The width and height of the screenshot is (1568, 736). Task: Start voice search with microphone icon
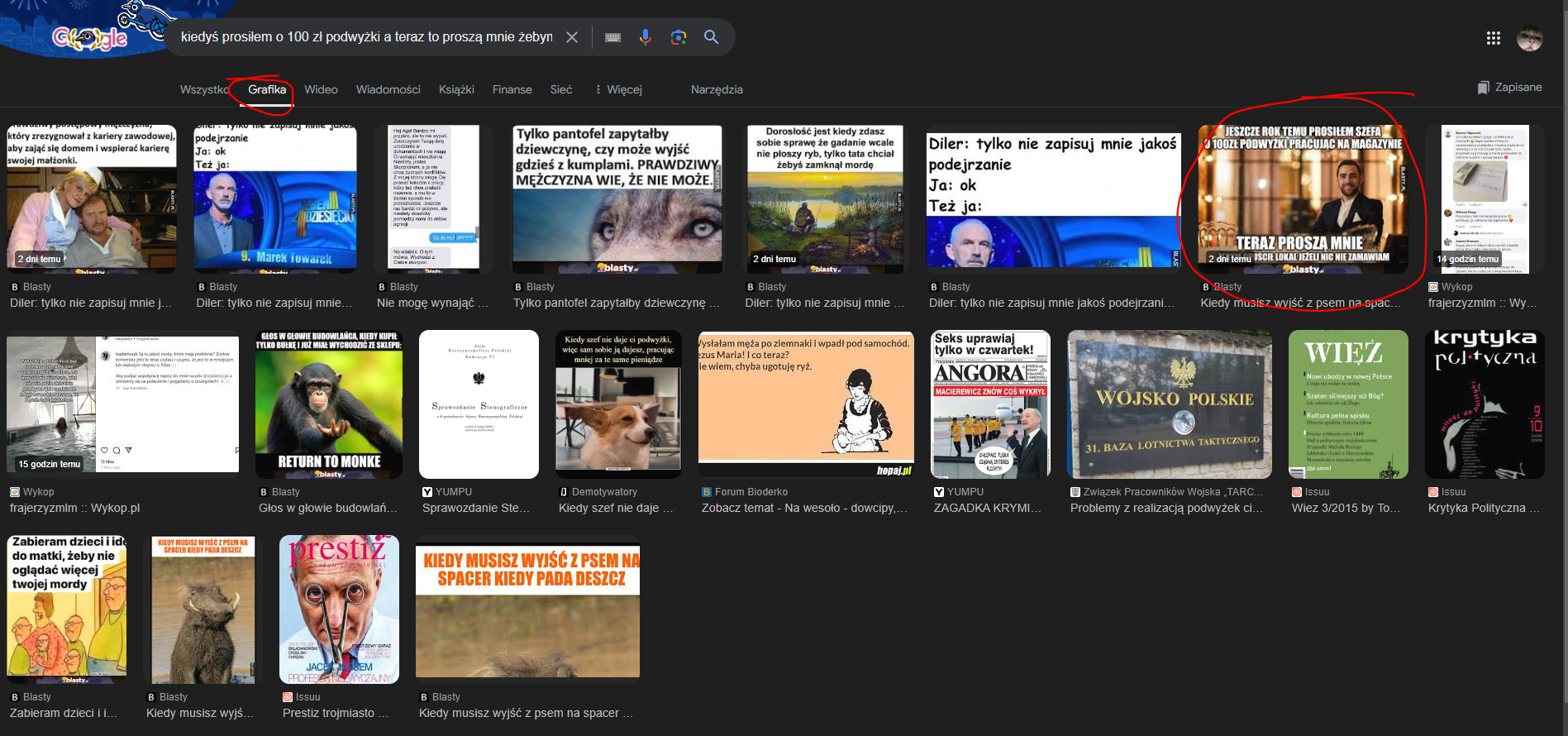pos(646,37)
